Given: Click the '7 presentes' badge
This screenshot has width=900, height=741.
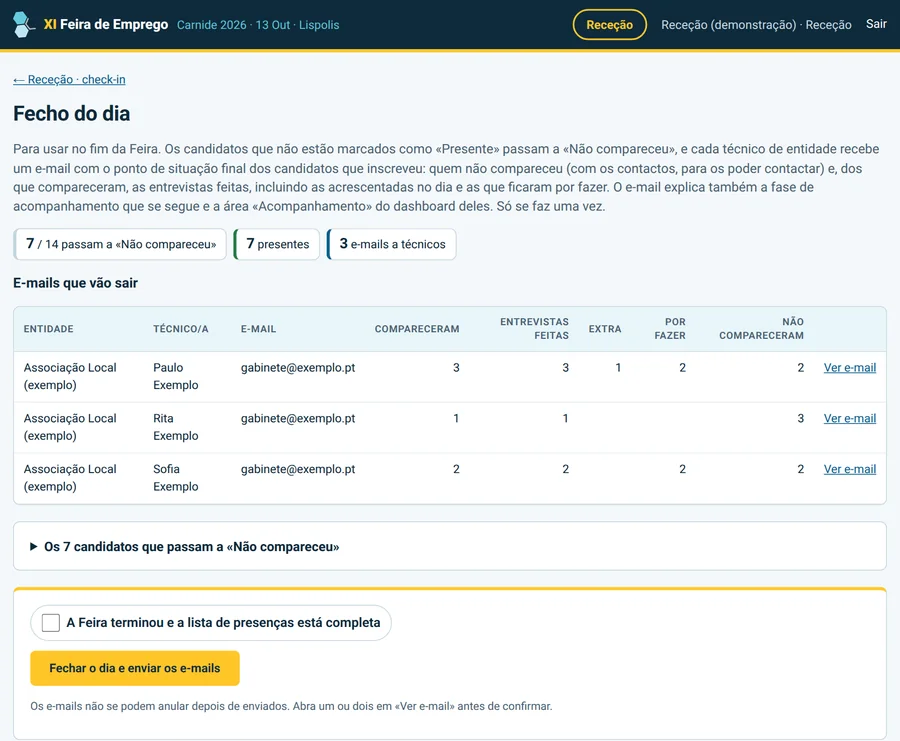Looking at the screenshot, I should [277, 244].
